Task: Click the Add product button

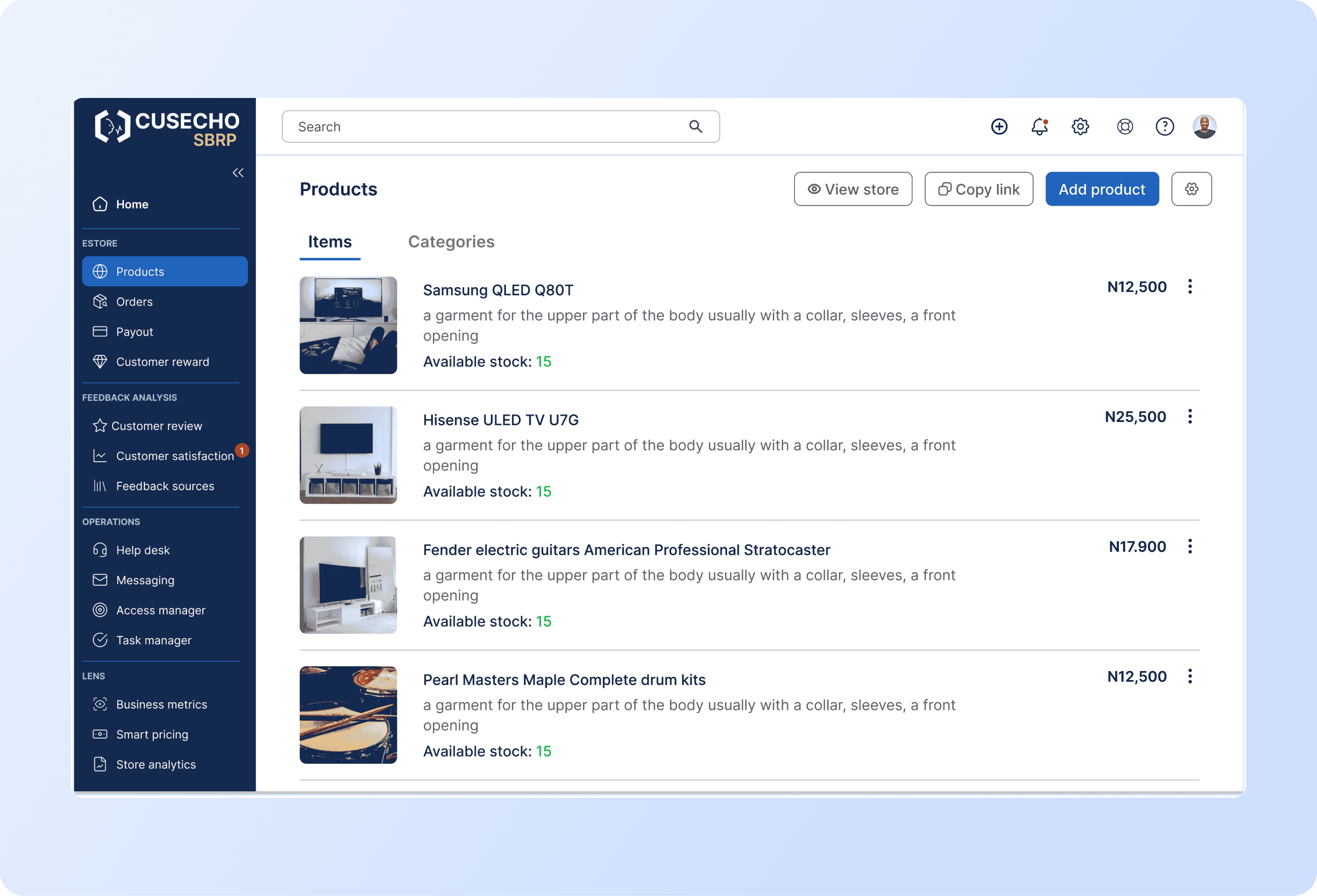Action: coord(1102,189)
